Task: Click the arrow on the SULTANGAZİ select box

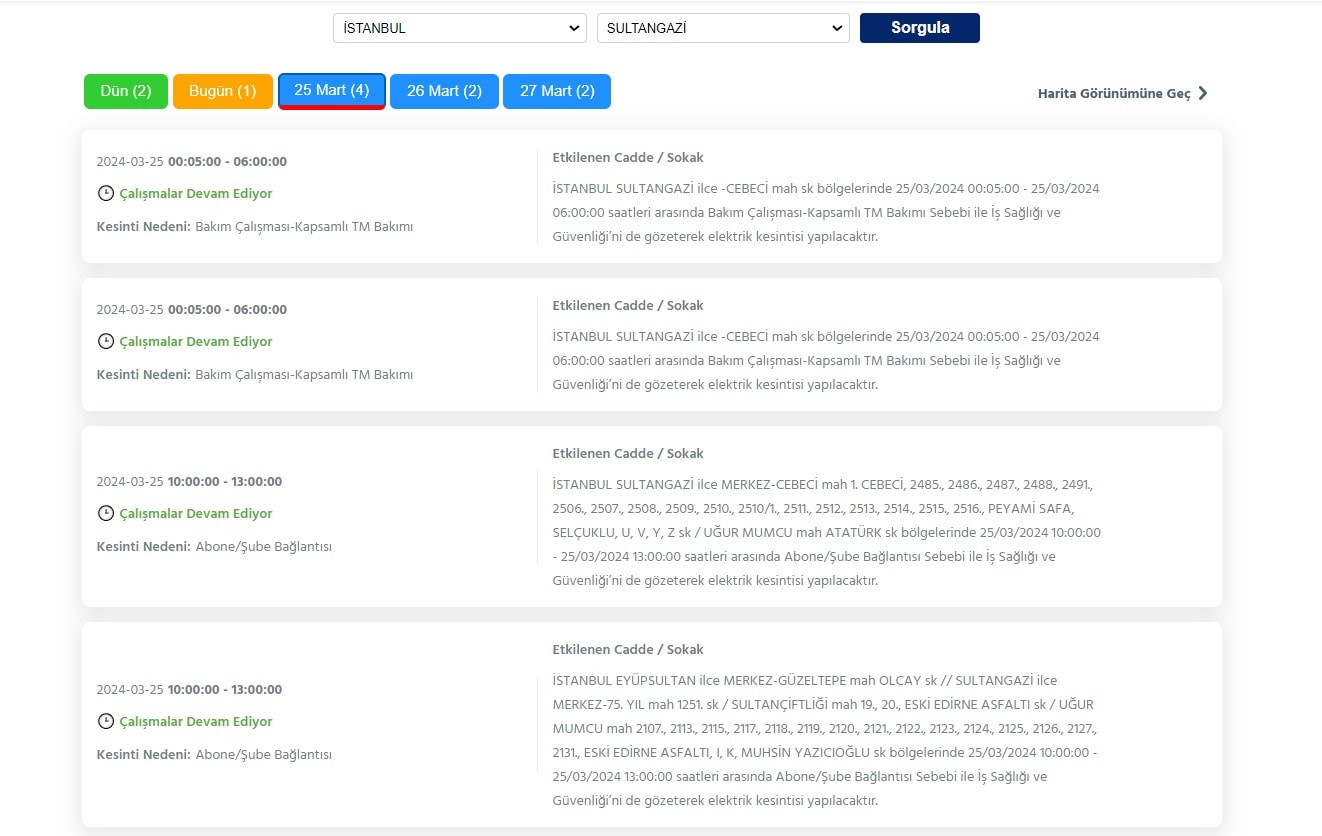Action: click(837, 28)
